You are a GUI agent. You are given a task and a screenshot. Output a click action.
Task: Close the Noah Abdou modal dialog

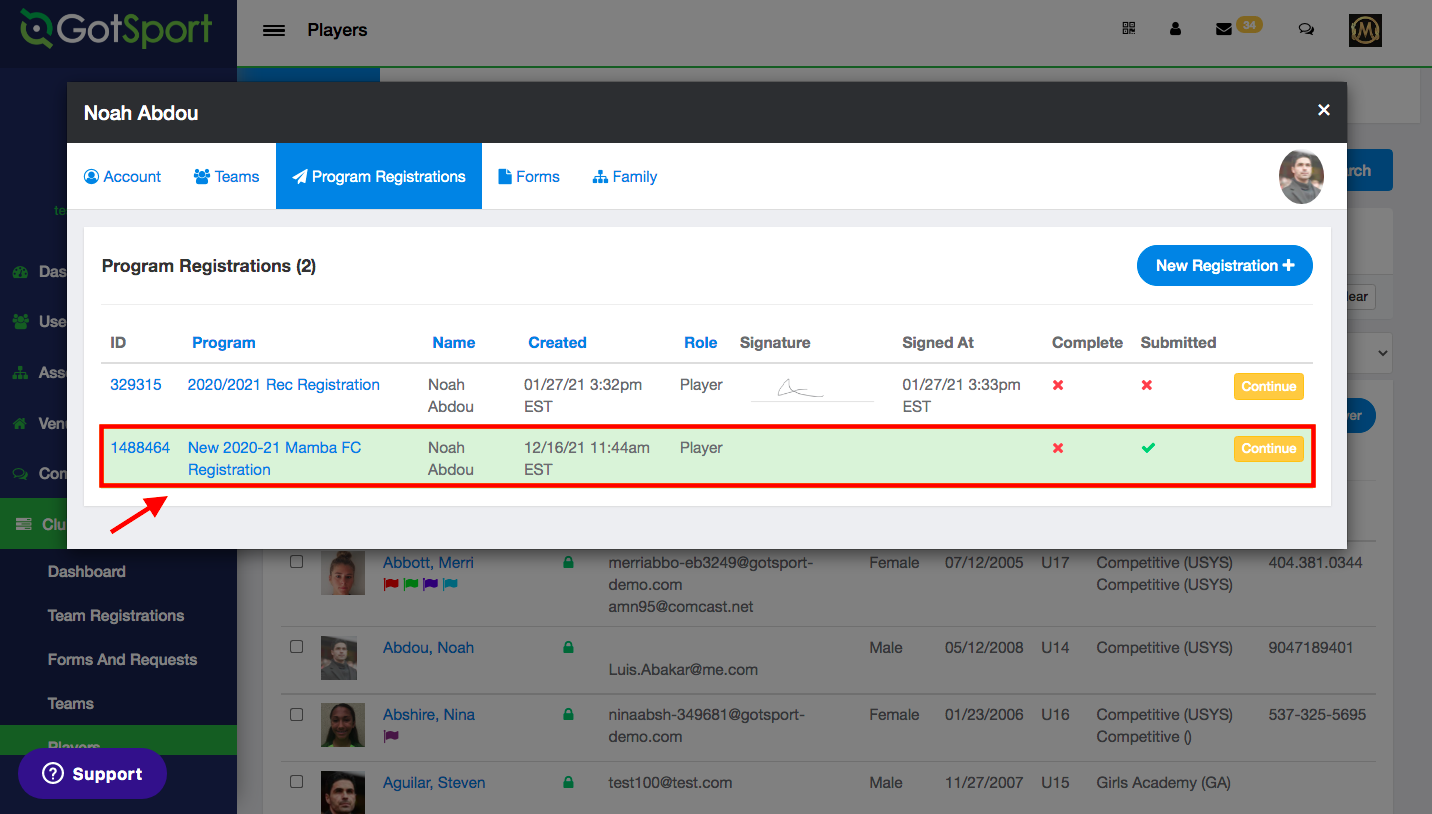coord(1324,110)
